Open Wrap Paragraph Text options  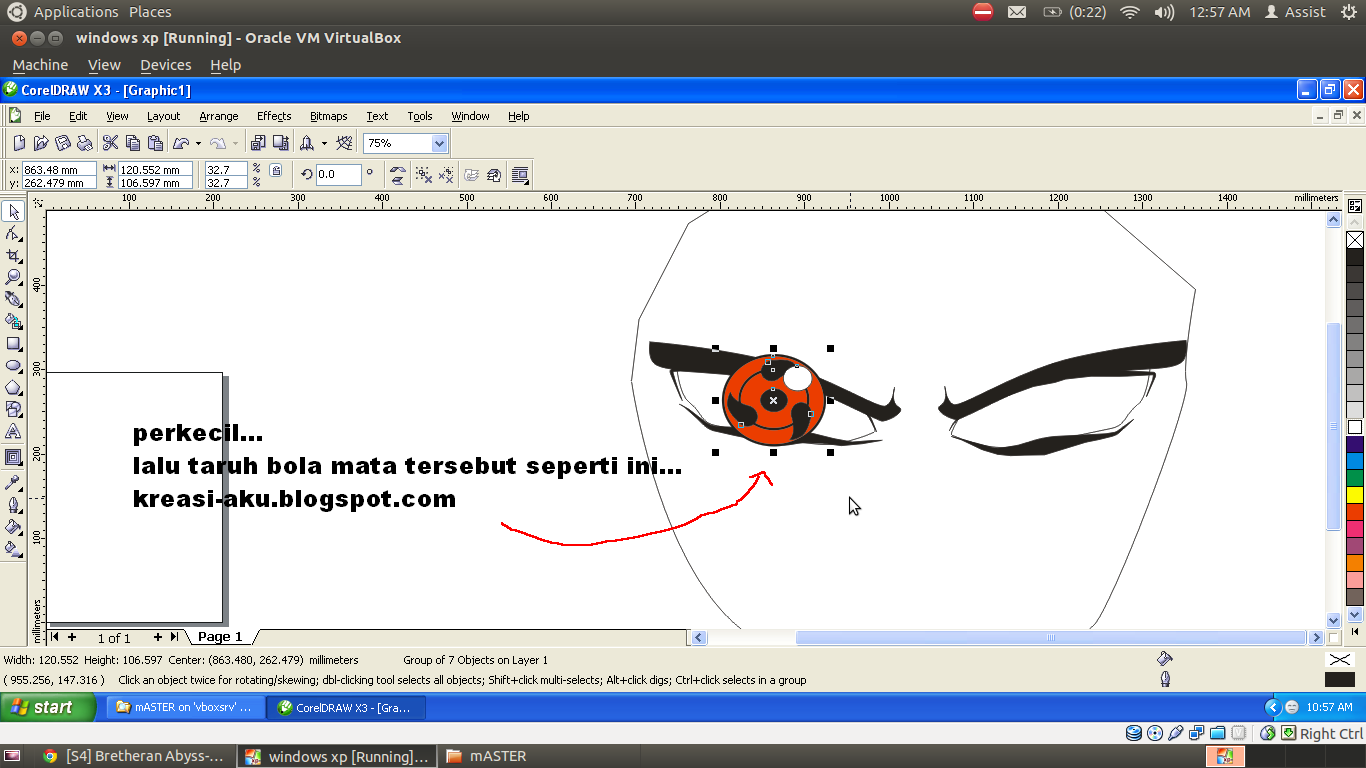520,175
